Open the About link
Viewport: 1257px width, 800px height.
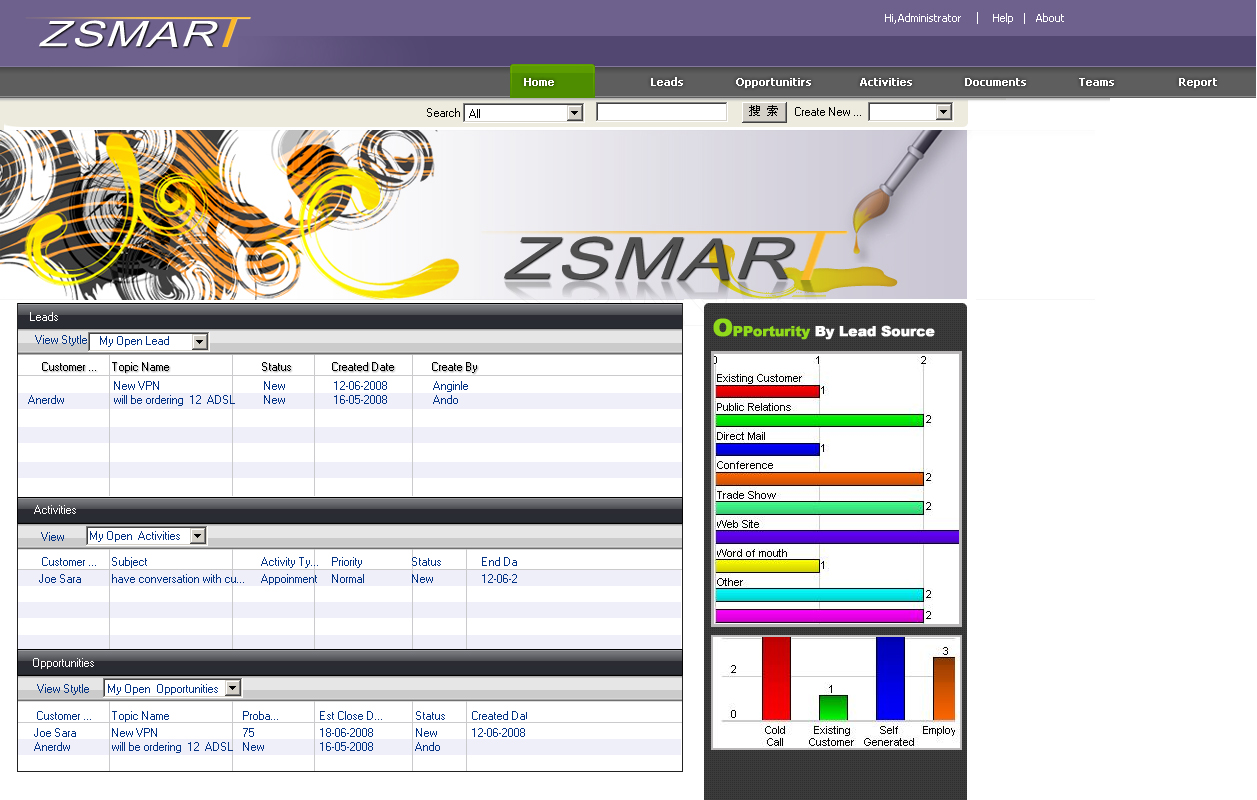click(1049, 18)
